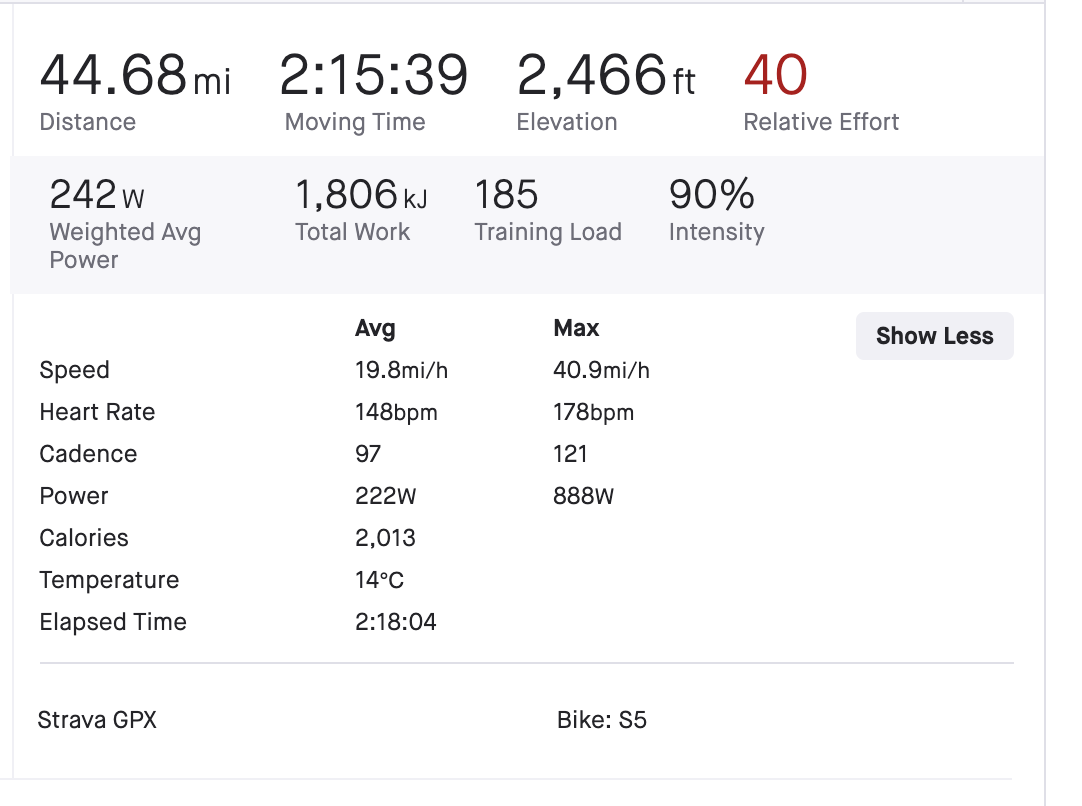Click the 2,466 ft elevation figure
The height and width of the screenshot is (806, 1082).
pyautogui.click(x=605, y=76)
